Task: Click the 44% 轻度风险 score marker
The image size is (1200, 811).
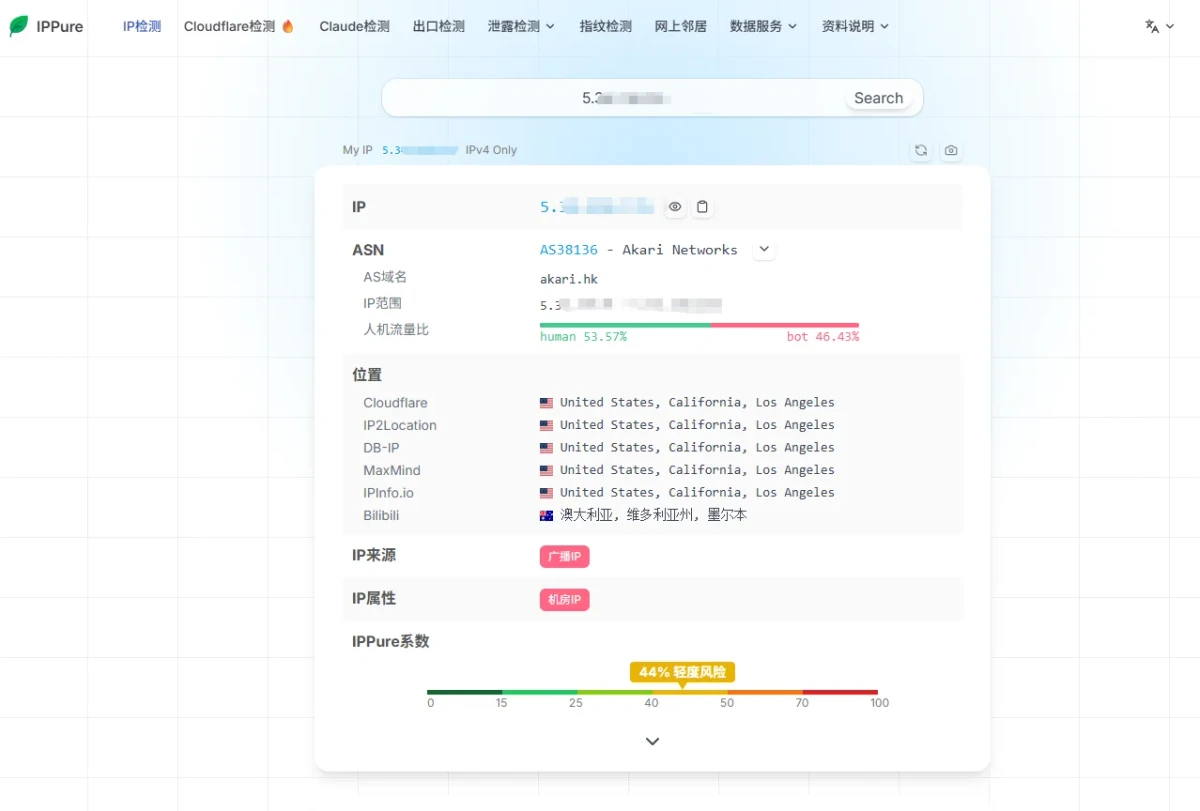Action: tap(682, 672)
